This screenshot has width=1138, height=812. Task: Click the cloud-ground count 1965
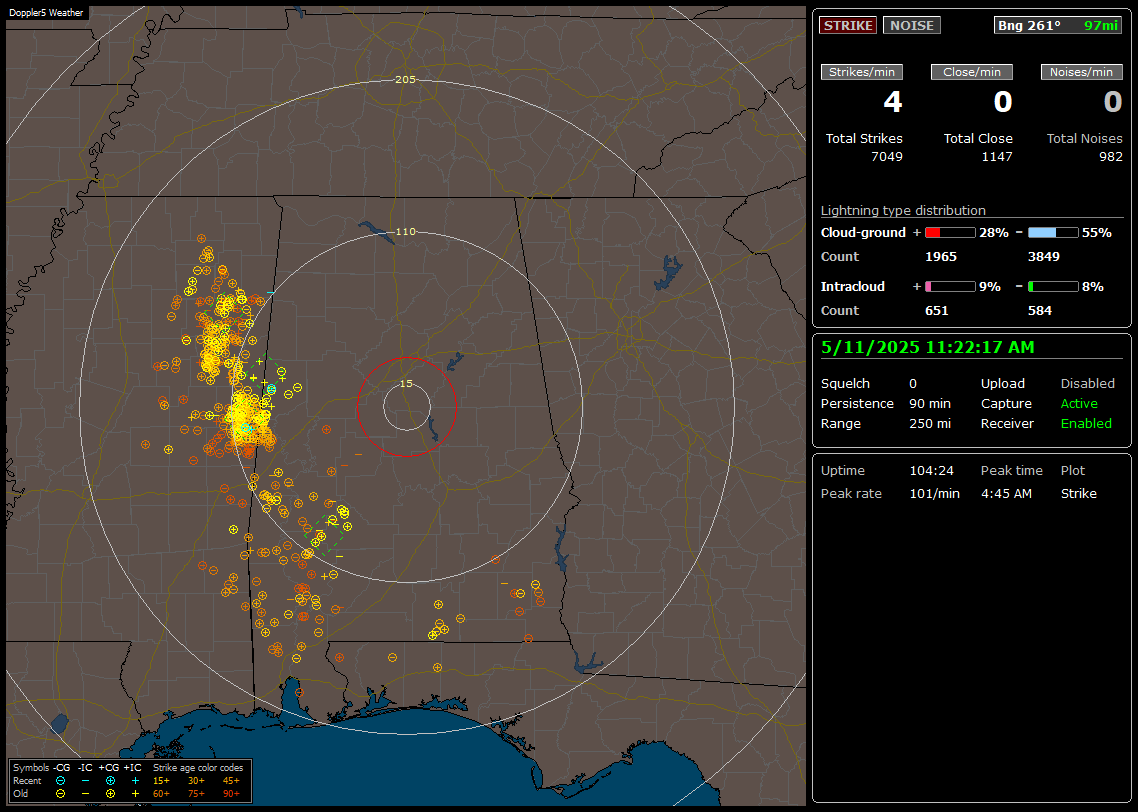click(941, 257)
